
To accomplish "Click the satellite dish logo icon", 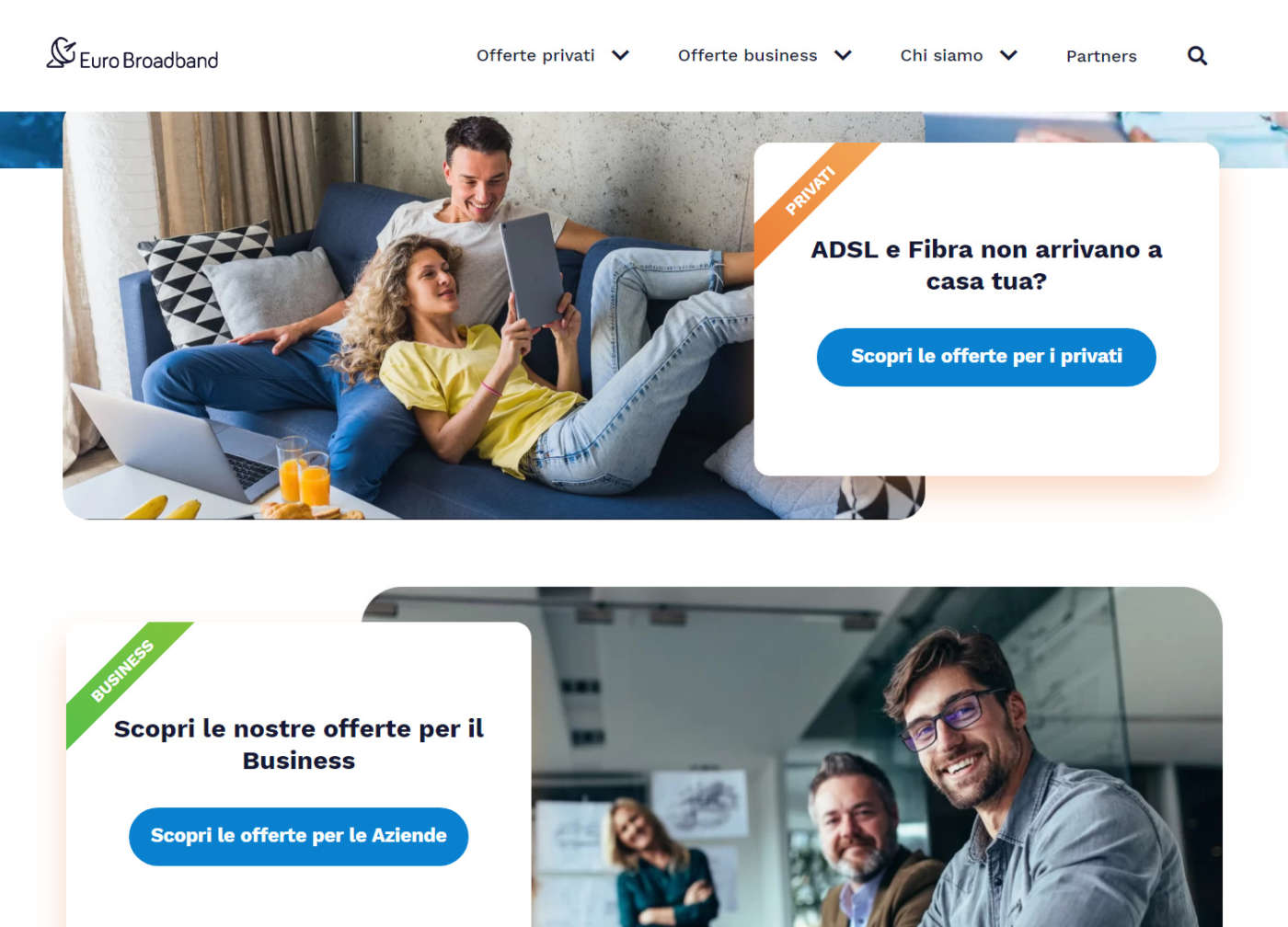I will click(61, 51).
